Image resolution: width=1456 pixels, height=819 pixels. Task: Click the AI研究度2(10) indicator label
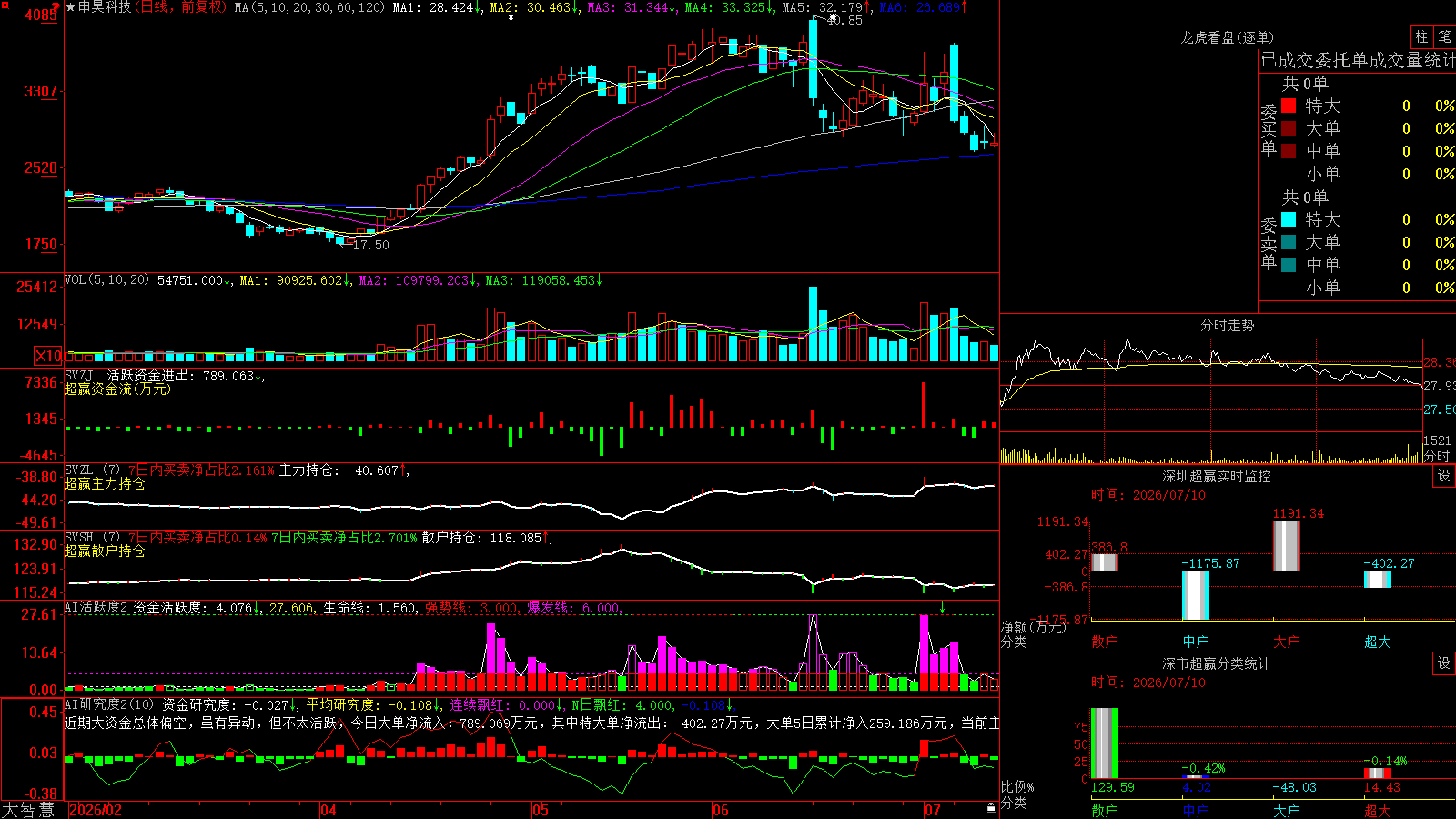tap(109, 704)
